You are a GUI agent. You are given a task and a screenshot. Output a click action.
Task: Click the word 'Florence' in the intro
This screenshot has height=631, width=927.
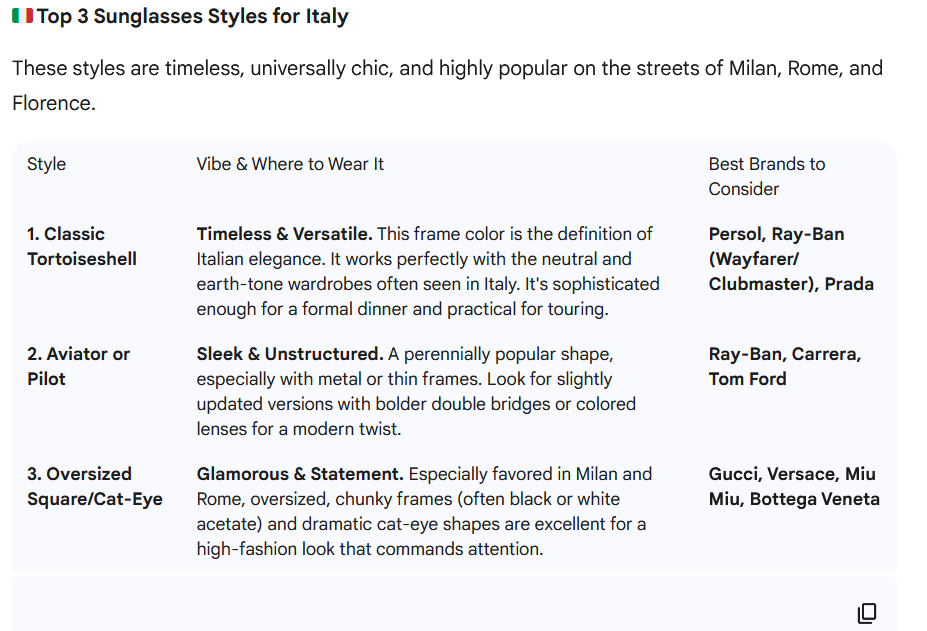coord(51,102)
